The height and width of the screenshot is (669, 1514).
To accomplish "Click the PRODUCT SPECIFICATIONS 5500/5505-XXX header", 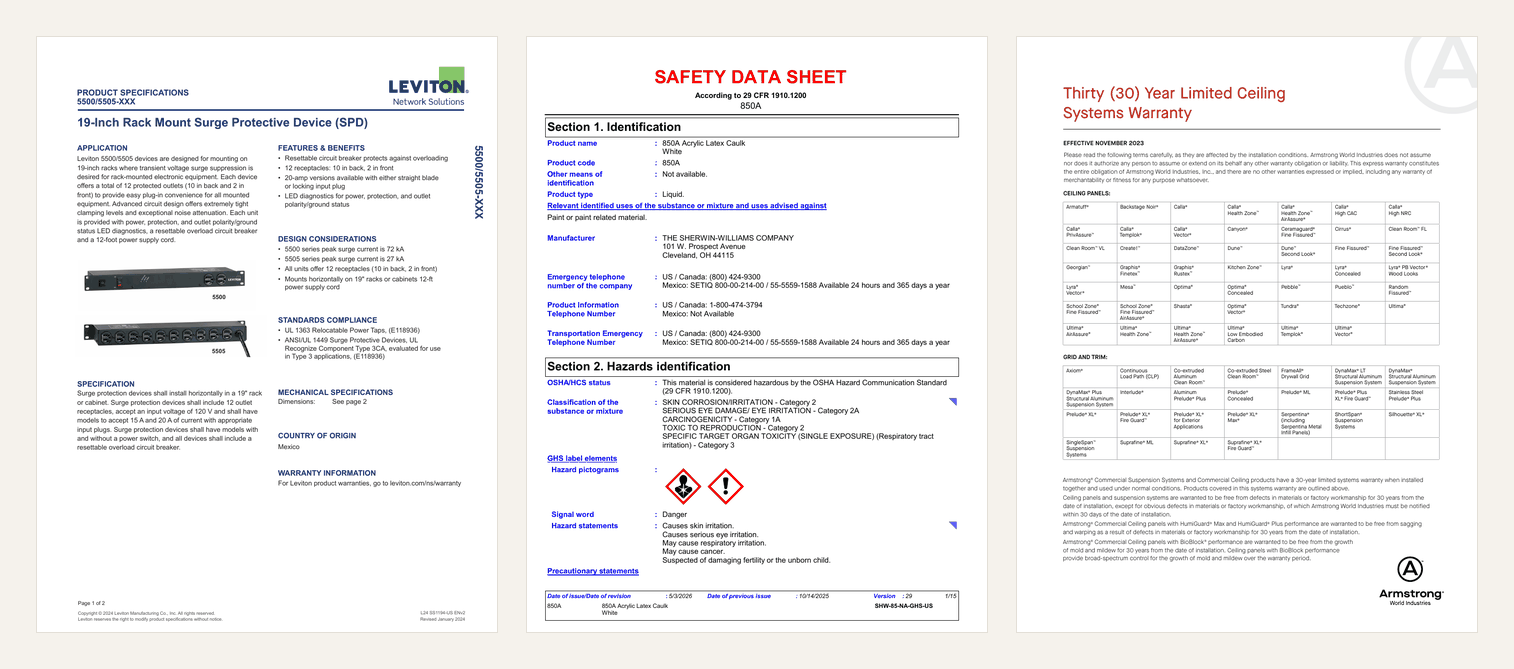I will (x=133, y=97).
